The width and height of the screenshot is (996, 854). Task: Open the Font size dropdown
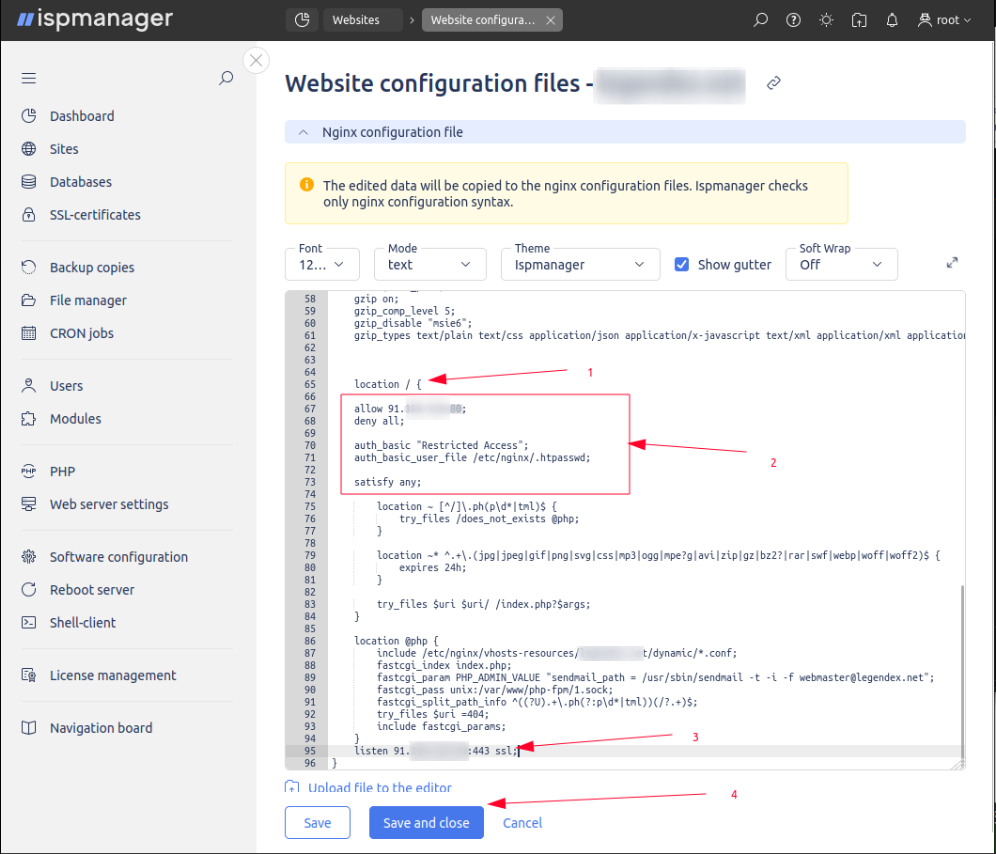[x=322, y=264]
